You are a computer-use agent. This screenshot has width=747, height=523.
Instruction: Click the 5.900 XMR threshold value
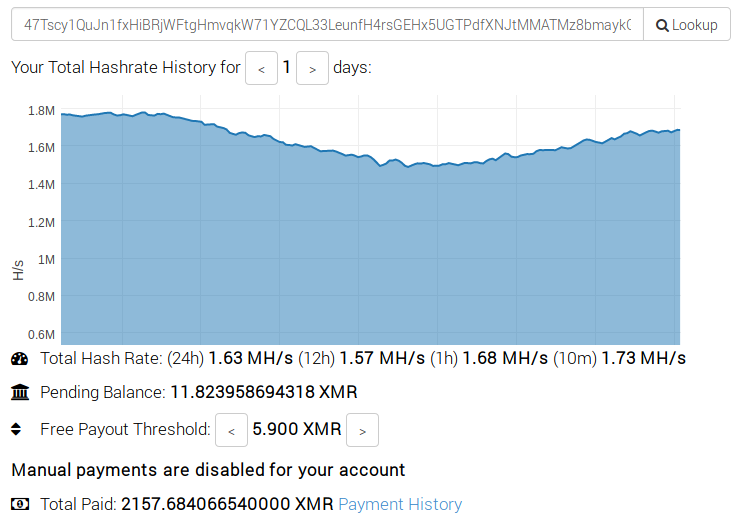(297, 430)
